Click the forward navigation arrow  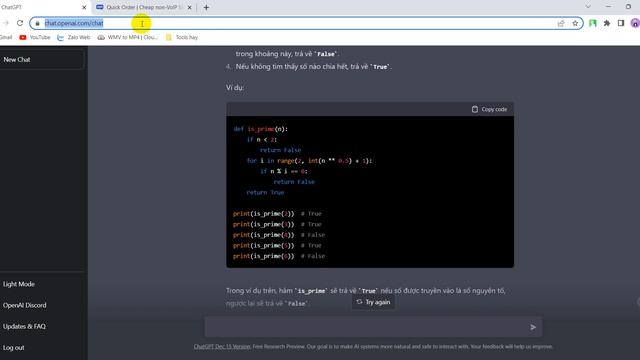pos(6,23)
